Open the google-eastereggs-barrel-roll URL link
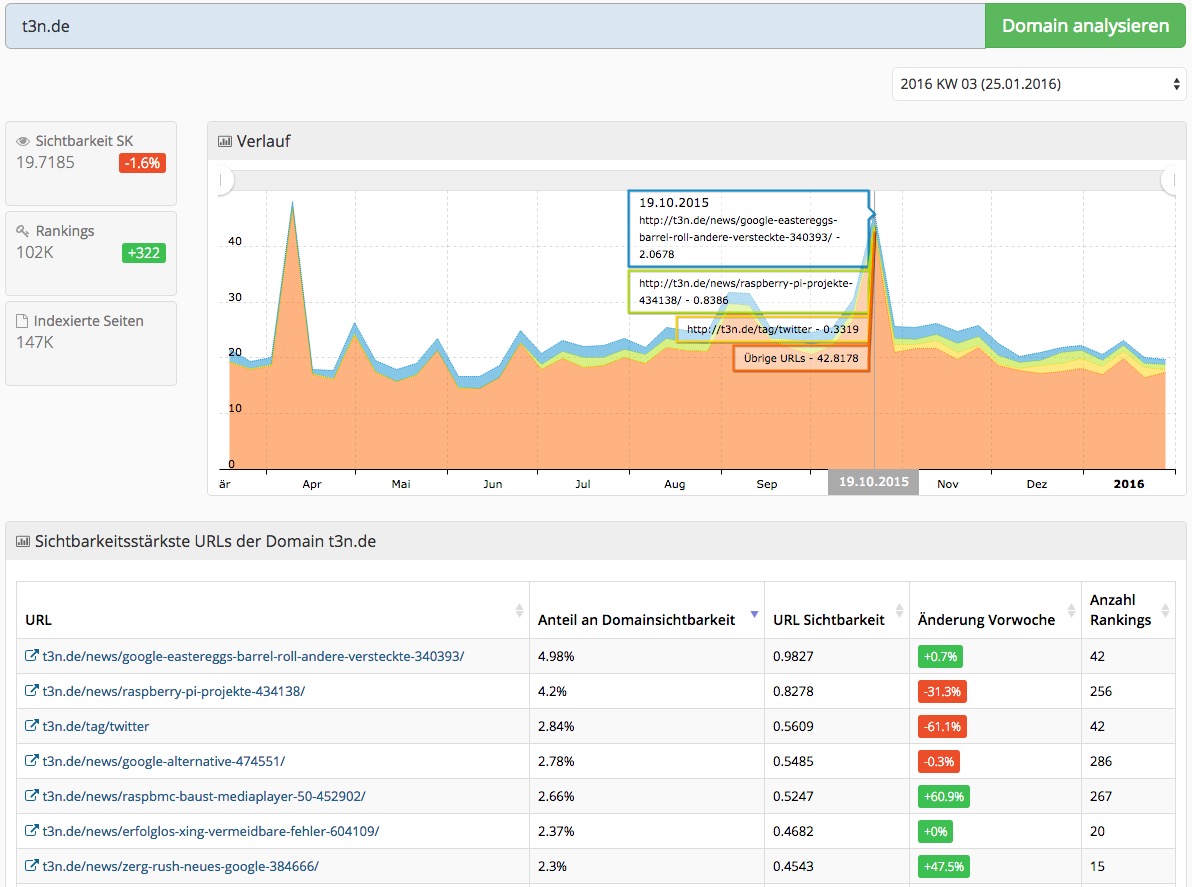 tap(253, 656)
